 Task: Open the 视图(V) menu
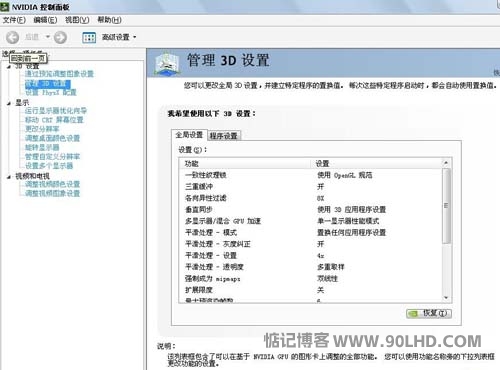click(77, 20)
